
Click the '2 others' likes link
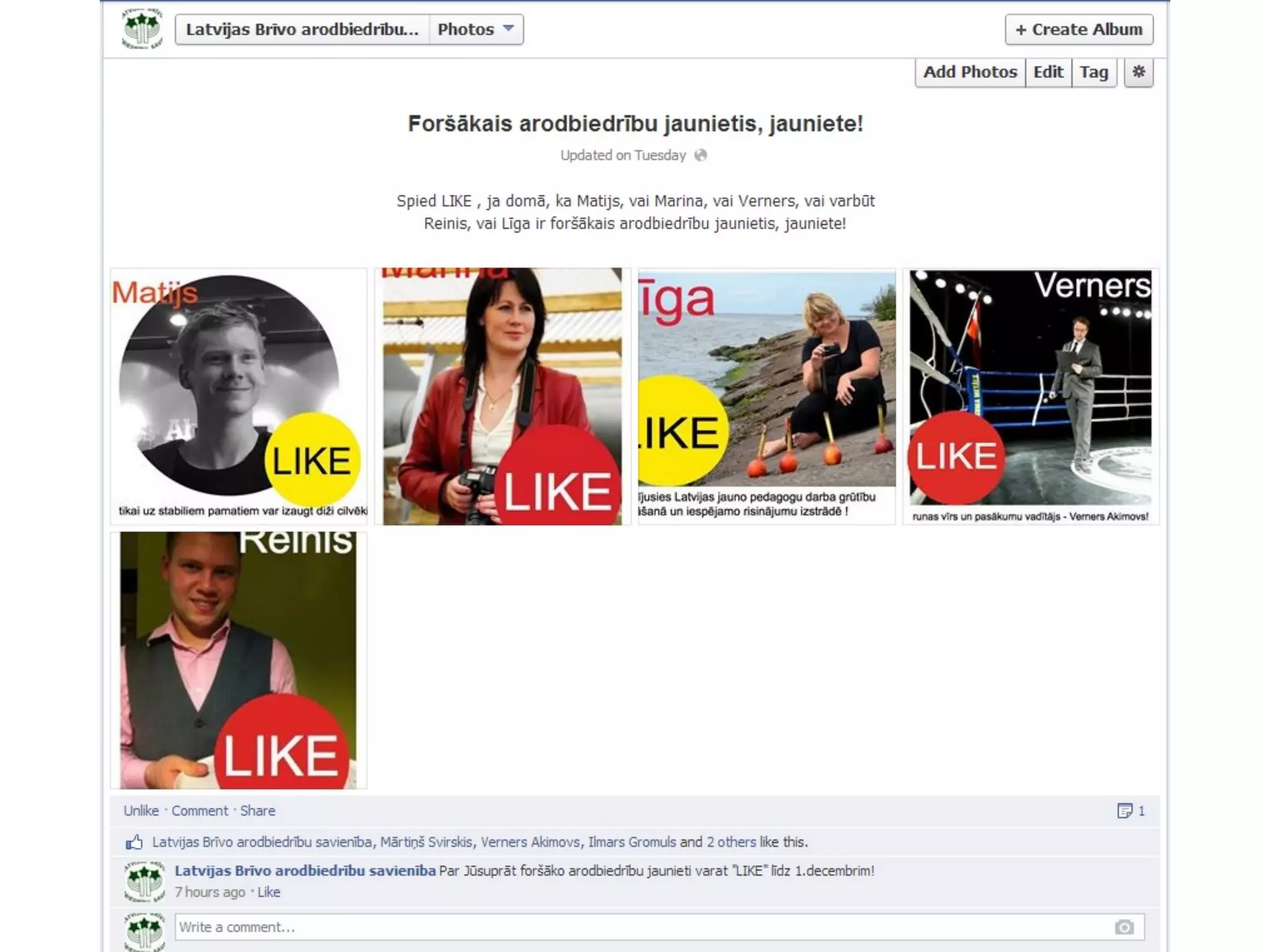(731, 842)
